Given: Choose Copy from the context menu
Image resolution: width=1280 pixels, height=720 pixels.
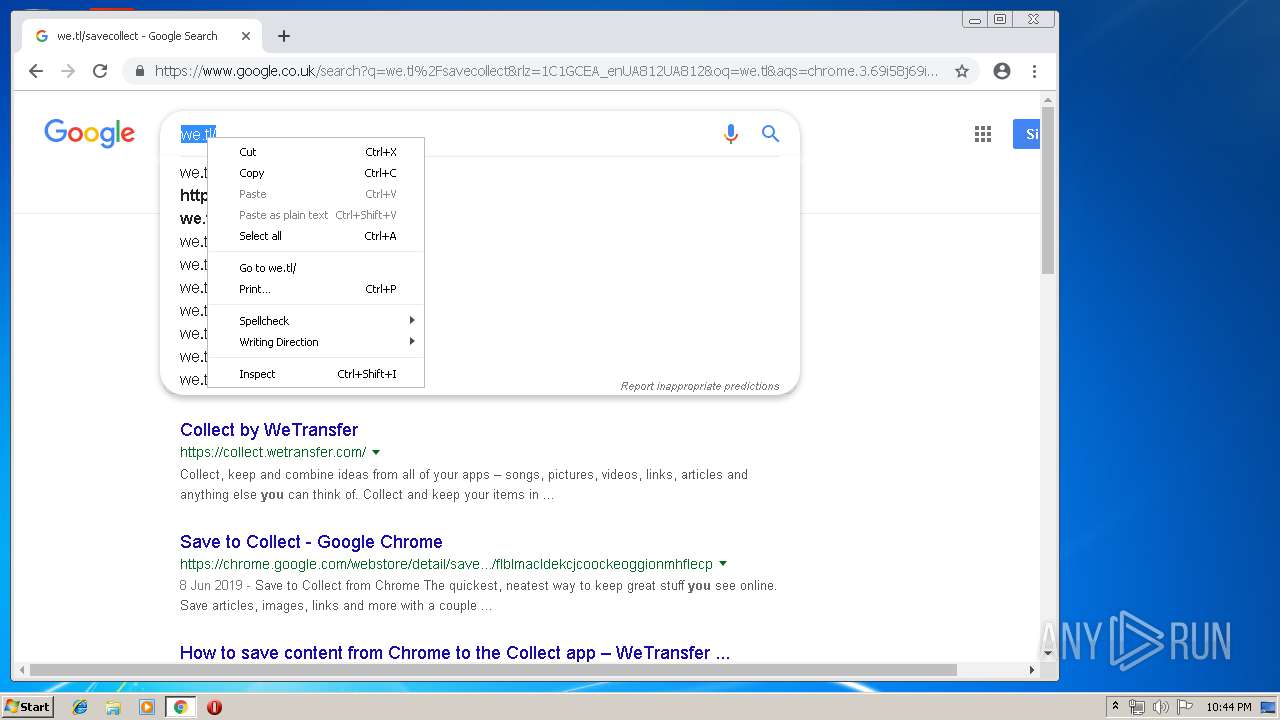Looking at the screenshot, I should [316, 173].
